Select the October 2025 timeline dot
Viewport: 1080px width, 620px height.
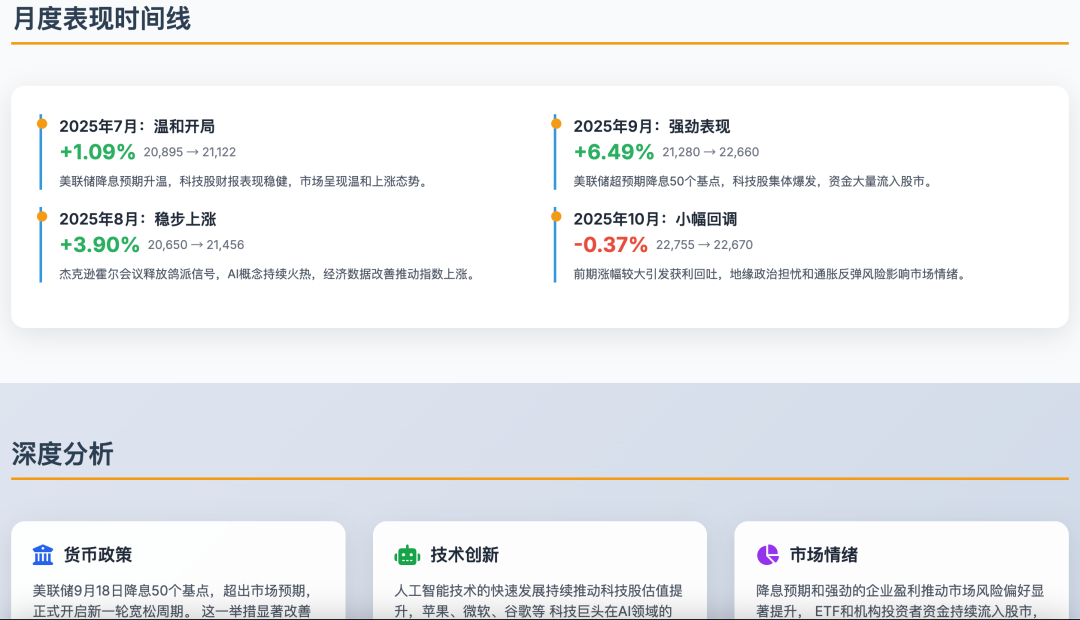[x=556, y=216]
